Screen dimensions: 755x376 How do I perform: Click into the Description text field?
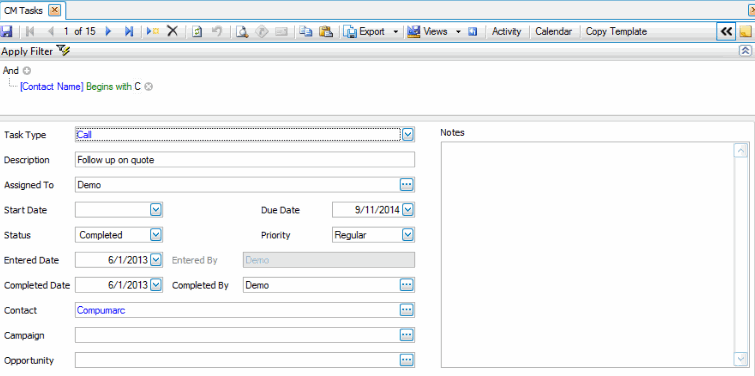click(x=245, y=160)
